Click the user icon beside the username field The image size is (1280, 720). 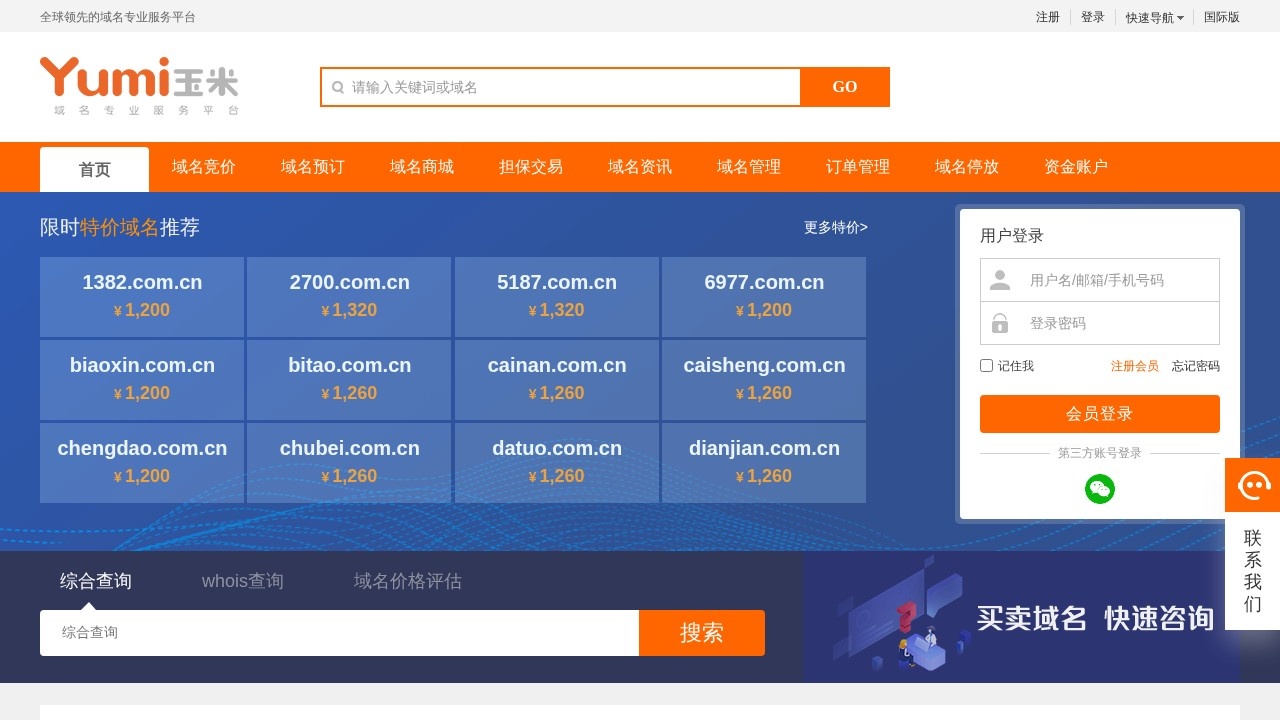[x=1000, y=280]
